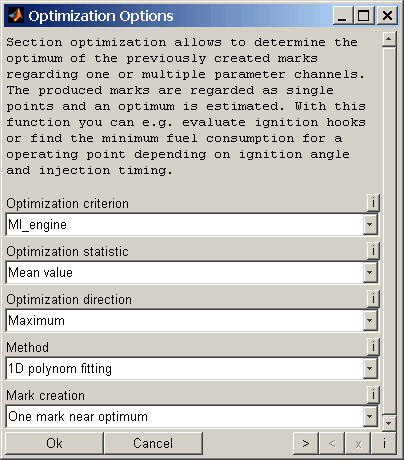The height and width of the screenshot is (460, 404).
Task: Click the 'x' button next to arrows
Action: click(358, 443)
